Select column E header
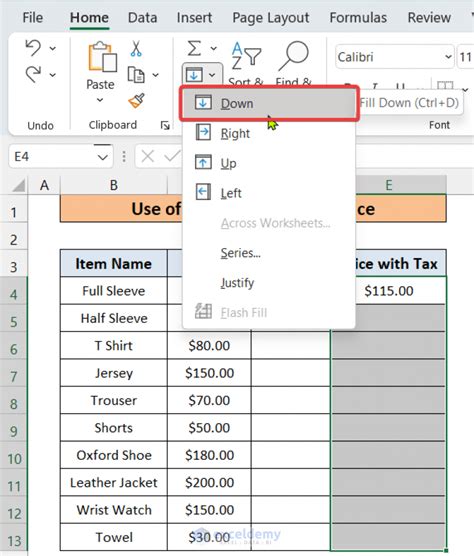The image size is (474, 556). pos(389,185)
